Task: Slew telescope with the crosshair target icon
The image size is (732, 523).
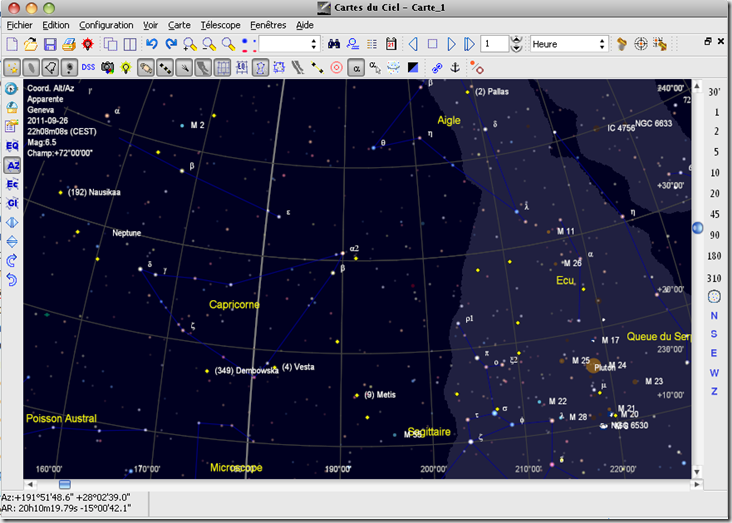Action: pyautogui.click(x=641, y=44)
